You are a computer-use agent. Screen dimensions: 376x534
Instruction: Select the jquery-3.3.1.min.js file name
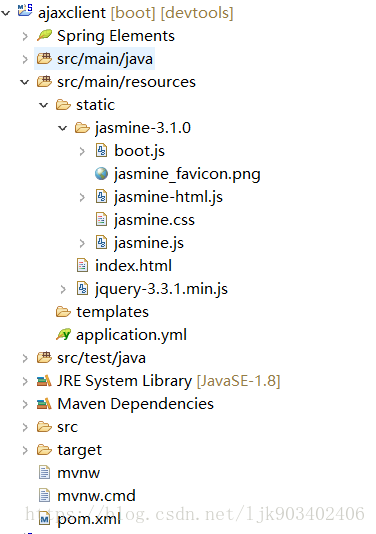pos(161,289)
